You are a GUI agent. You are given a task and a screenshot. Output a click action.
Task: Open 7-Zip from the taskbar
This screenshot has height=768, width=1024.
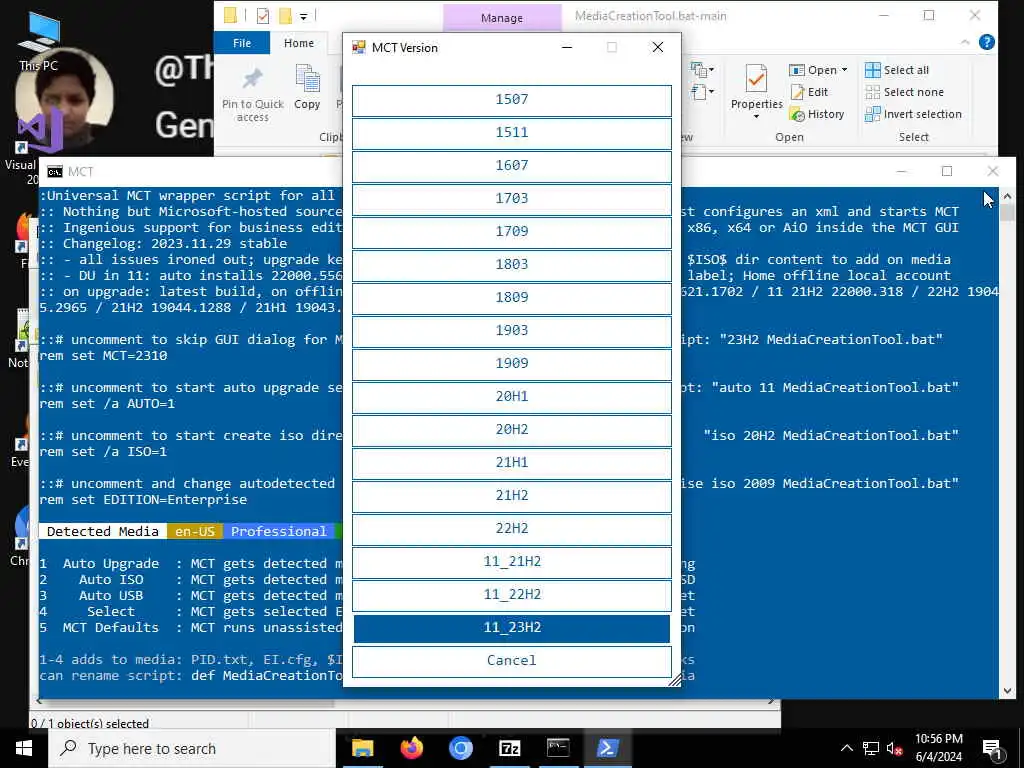509,748
